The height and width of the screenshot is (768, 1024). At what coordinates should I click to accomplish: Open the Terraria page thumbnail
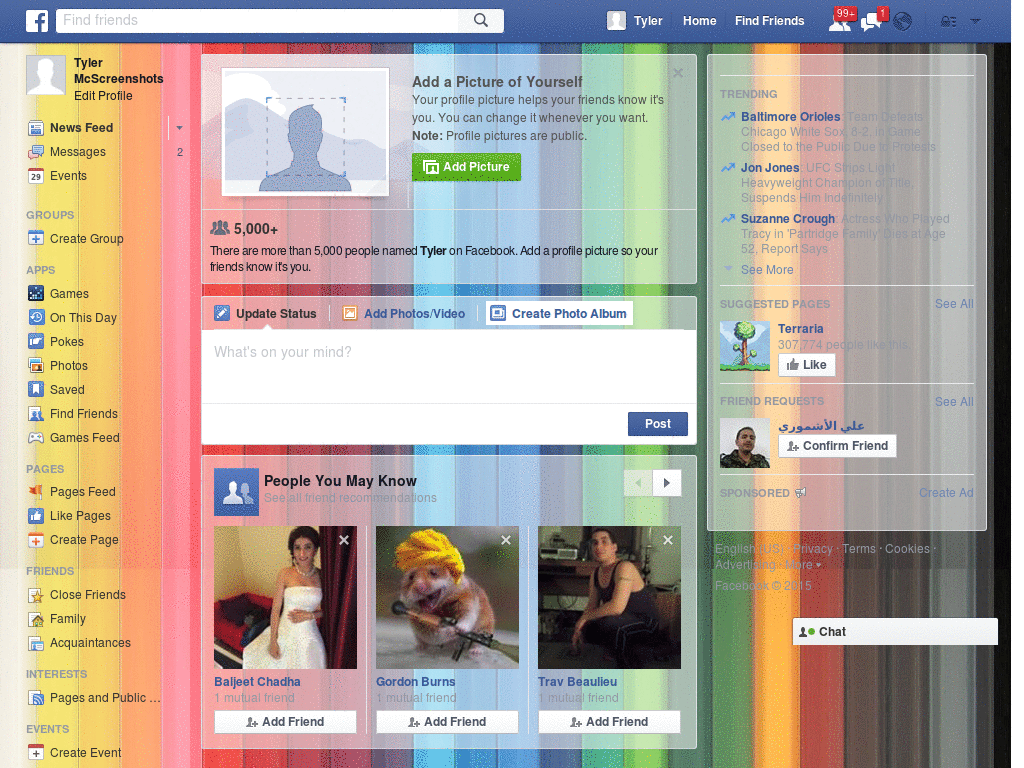tap(744, 345)
